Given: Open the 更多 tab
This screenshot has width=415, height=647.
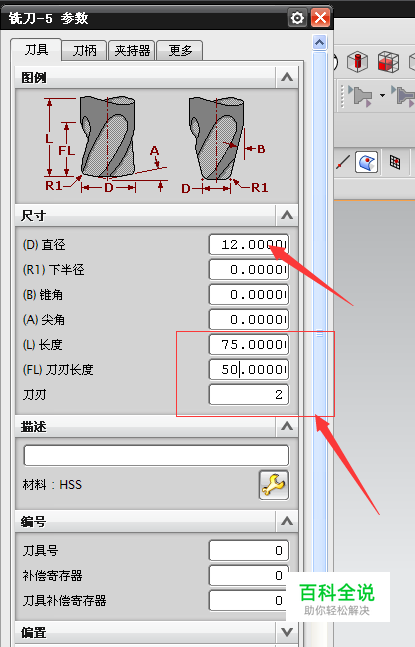Looking at the screenshot, I should pos(180,51).
